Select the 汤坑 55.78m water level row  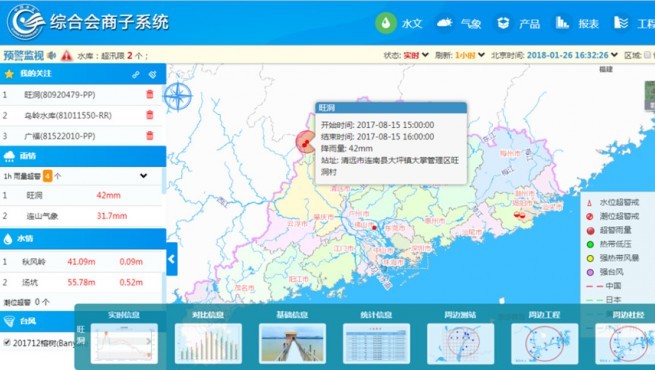[x=81, y=282]
